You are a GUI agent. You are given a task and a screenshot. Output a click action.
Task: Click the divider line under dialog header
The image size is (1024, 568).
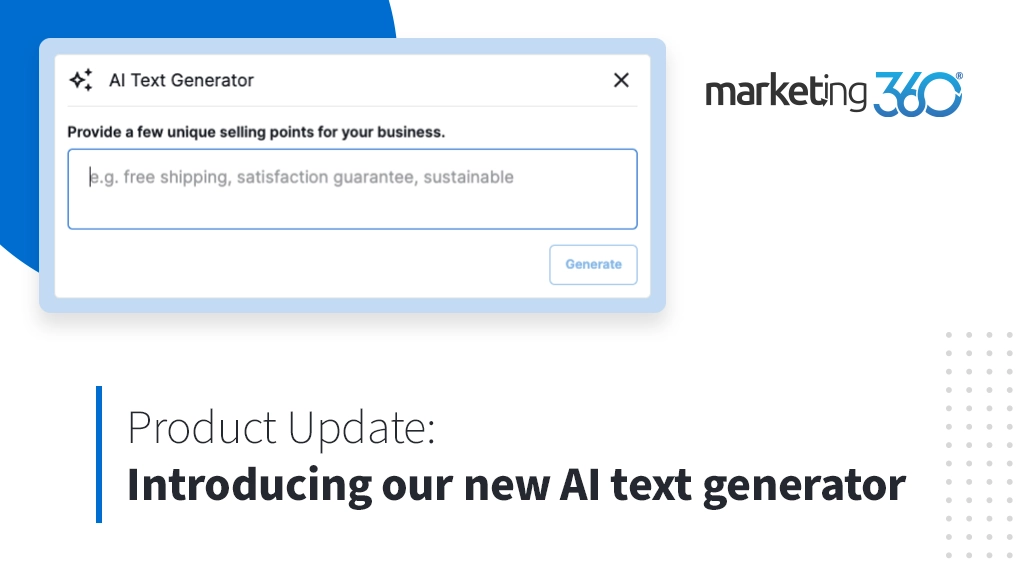coord(352,106)
